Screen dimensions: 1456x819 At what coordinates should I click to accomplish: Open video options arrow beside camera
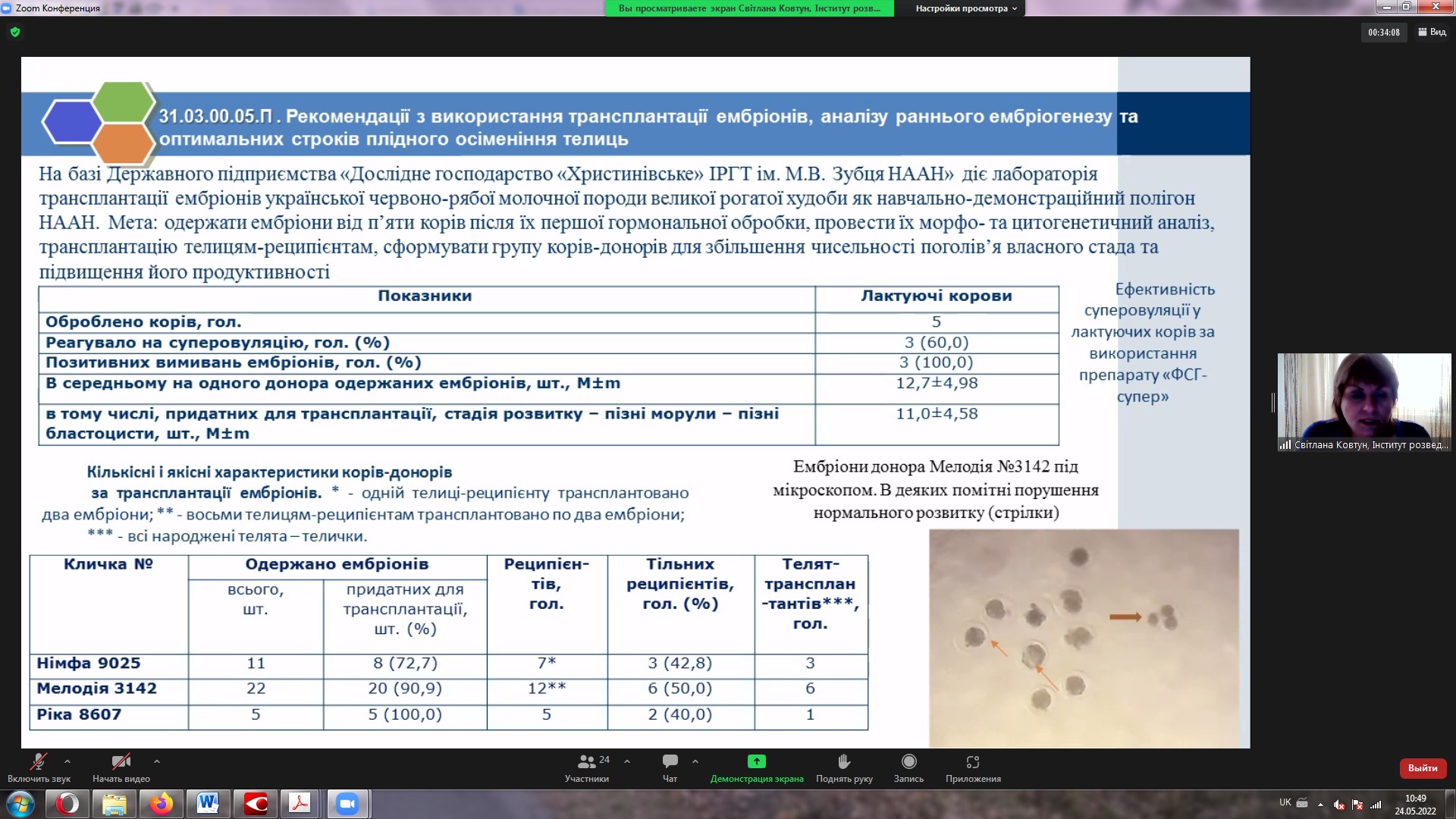(157, 761)
